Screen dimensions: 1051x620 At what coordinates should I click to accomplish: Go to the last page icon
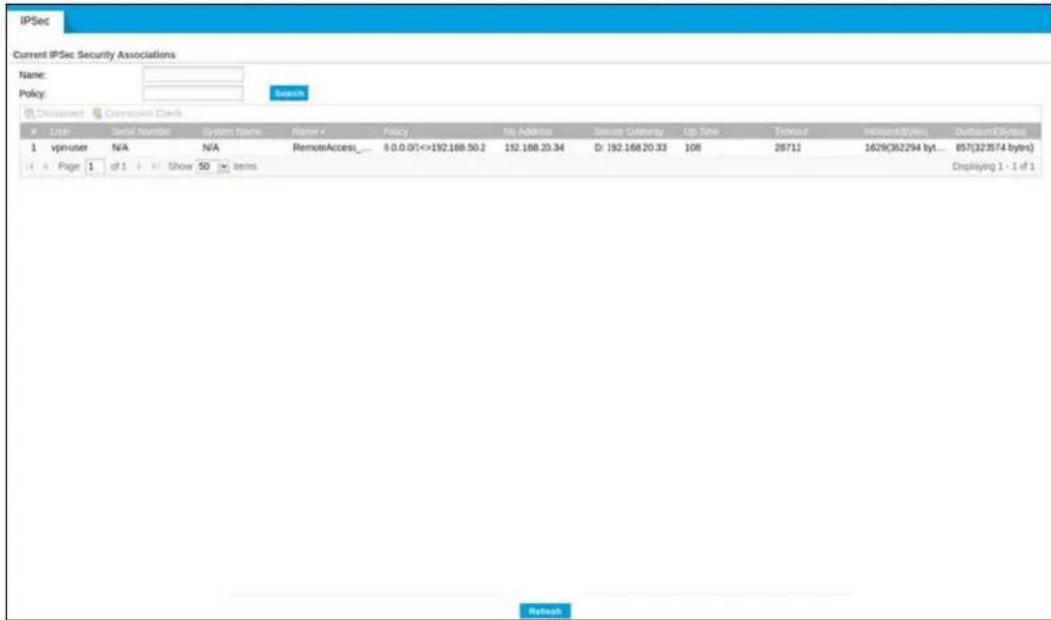156,166
